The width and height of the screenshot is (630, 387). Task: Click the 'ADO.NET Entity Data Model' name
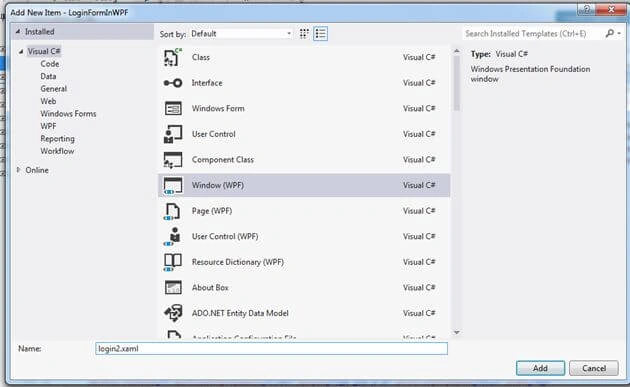(240, 313)
